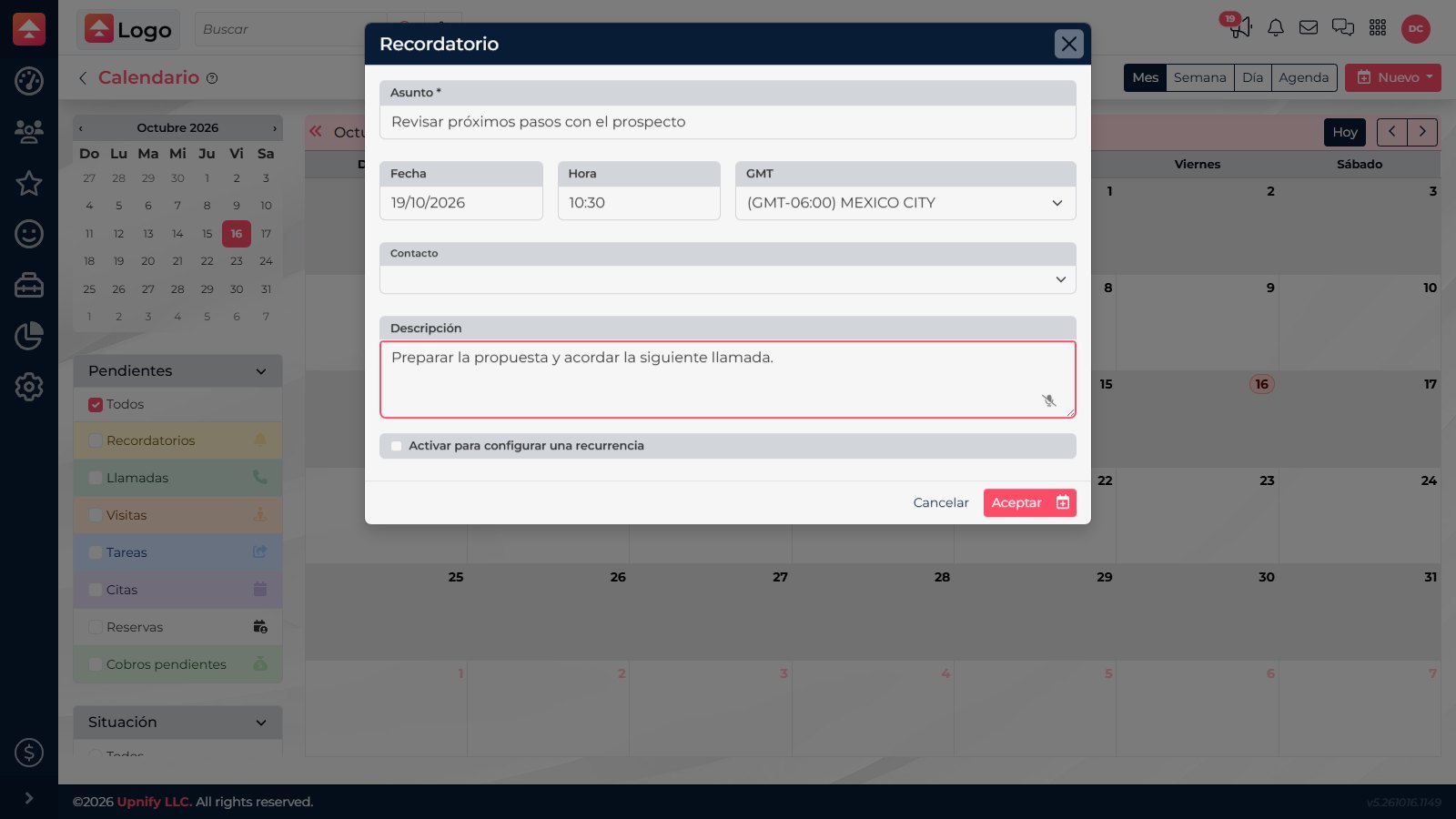This screenshot has width=1456, height=819.
Task: Switch to Mes calendar view
Action: coord(1145,77)
